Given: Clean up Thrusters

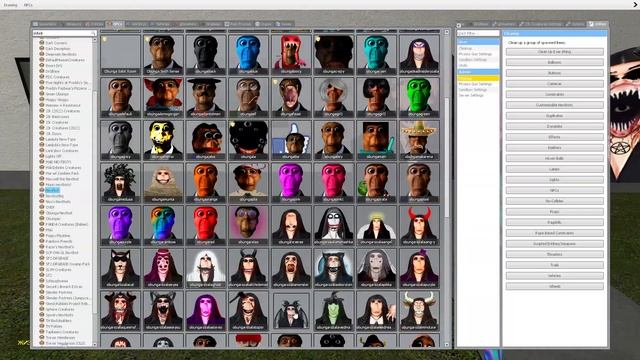Looking at the screenshot, I should 554,254.
